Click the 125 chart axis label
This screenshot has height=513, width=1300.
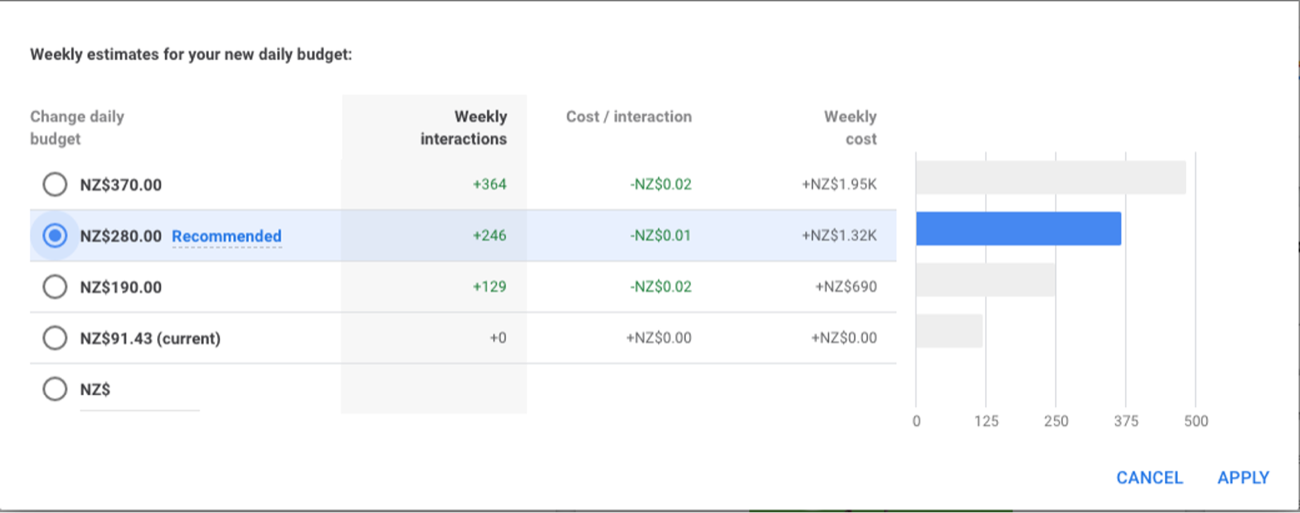986,421
